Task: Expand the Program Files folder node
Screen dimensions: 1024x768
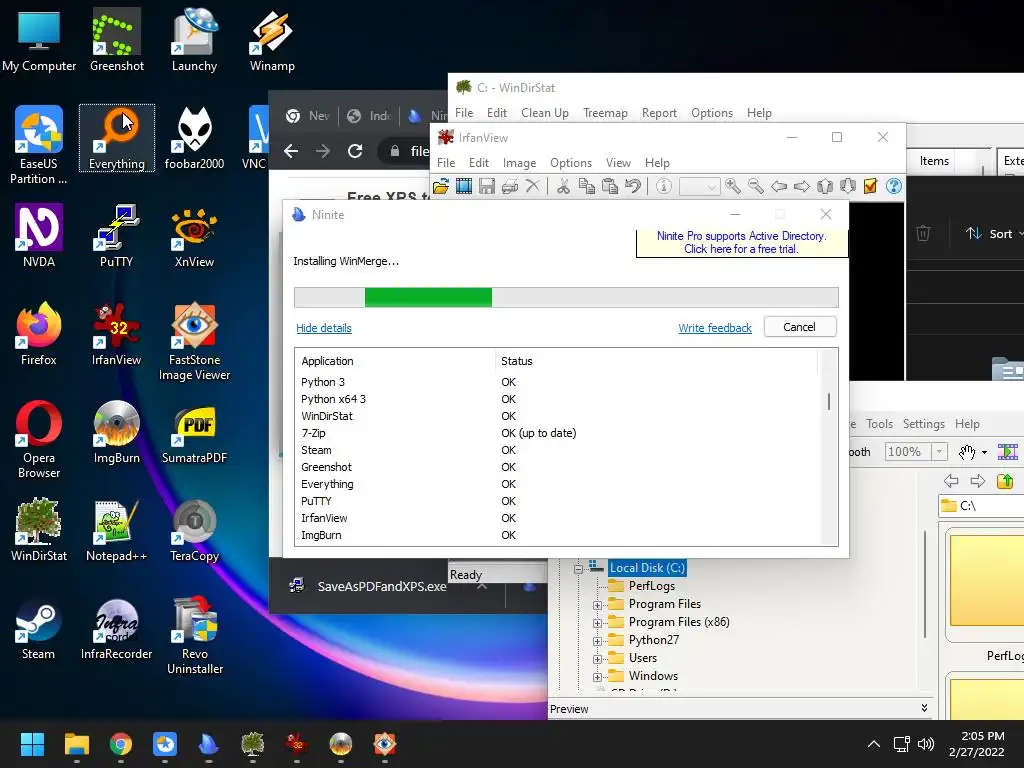Action: coord(597,605)
